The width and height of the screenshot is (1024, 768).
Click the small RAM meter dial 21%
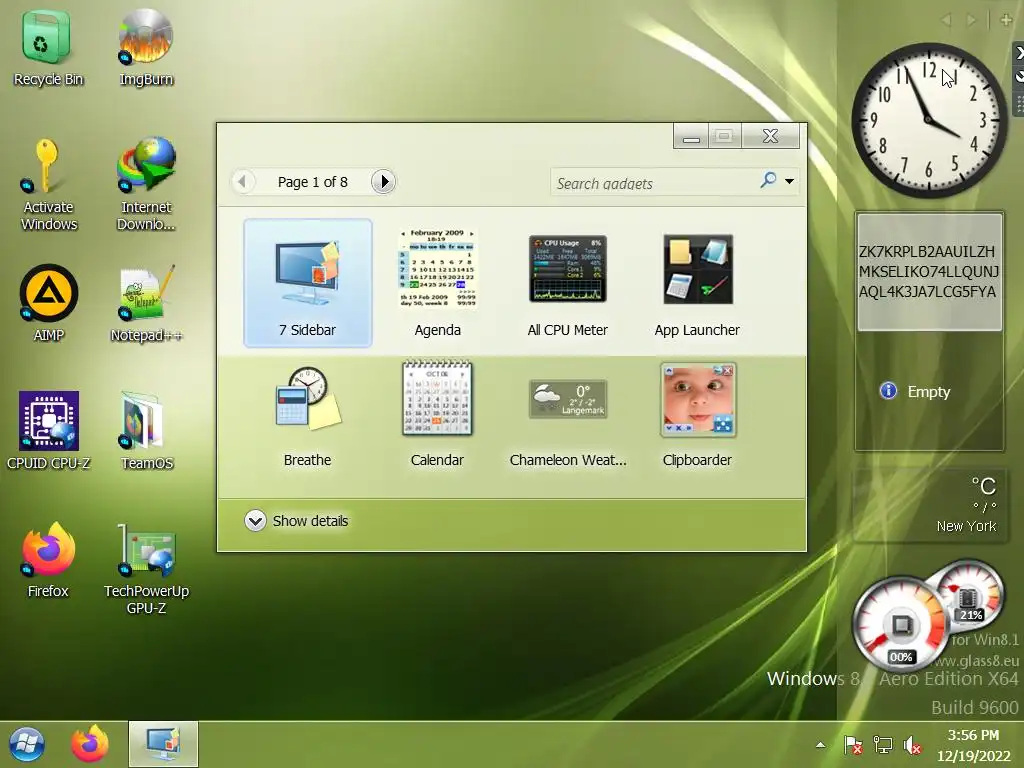[x=969, y=594]
